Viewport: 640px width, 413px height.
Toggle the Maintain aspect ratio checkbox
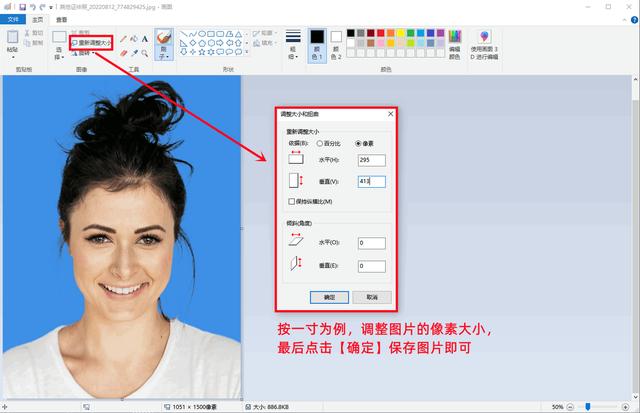point(291,202)
